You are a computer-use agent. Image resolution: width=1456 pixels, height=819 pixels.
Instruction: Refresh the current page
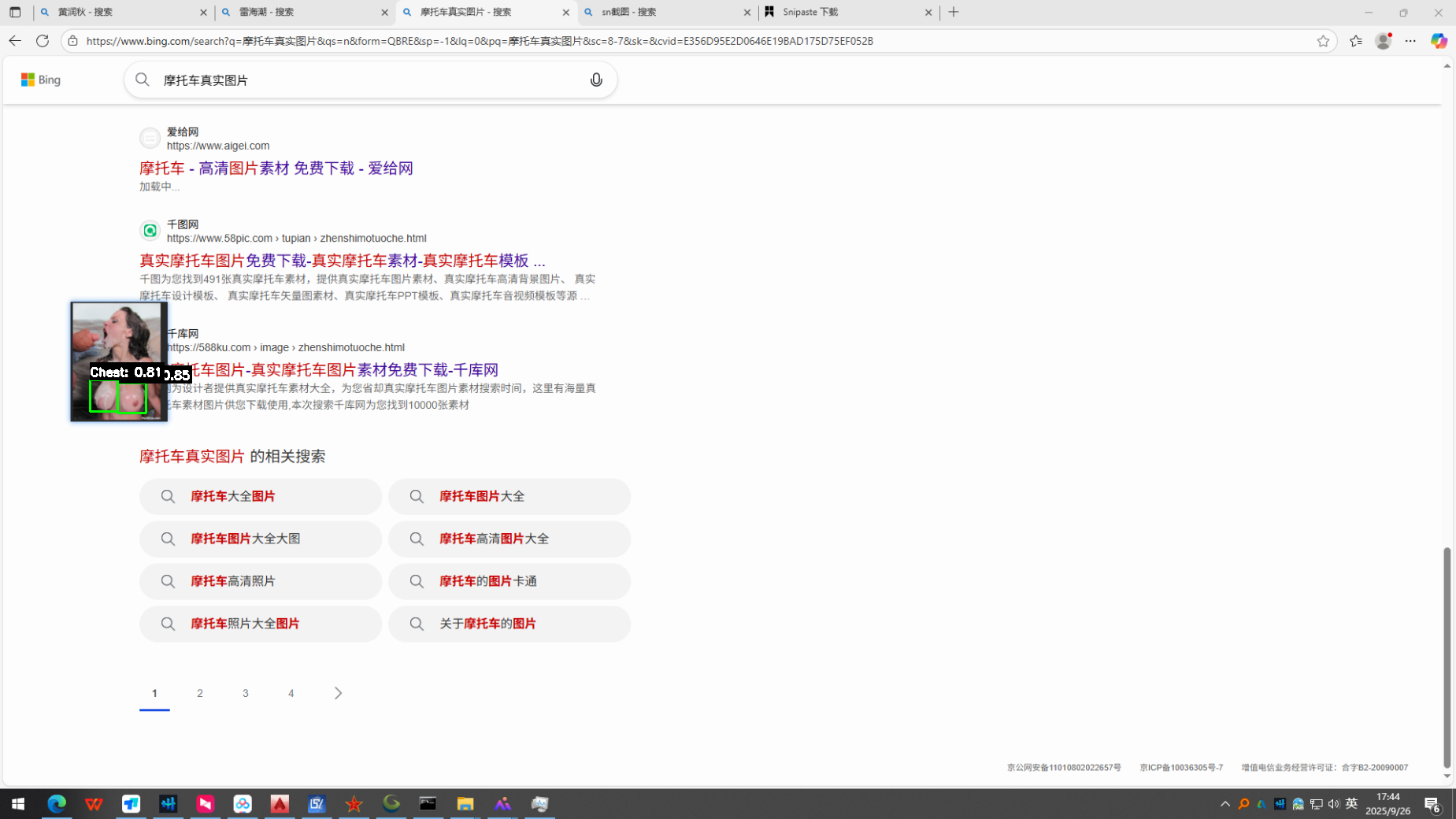click(x=43, y=41)
